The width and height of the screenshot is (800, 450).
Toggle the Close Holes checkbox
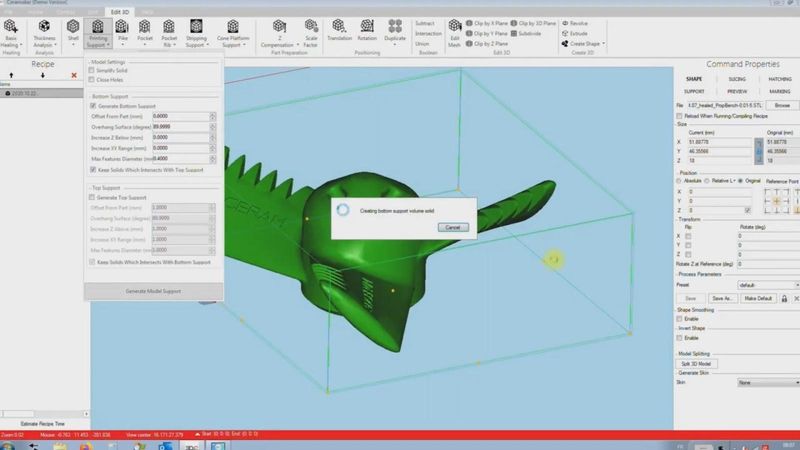pyautogui.click(x=93, y=78)
